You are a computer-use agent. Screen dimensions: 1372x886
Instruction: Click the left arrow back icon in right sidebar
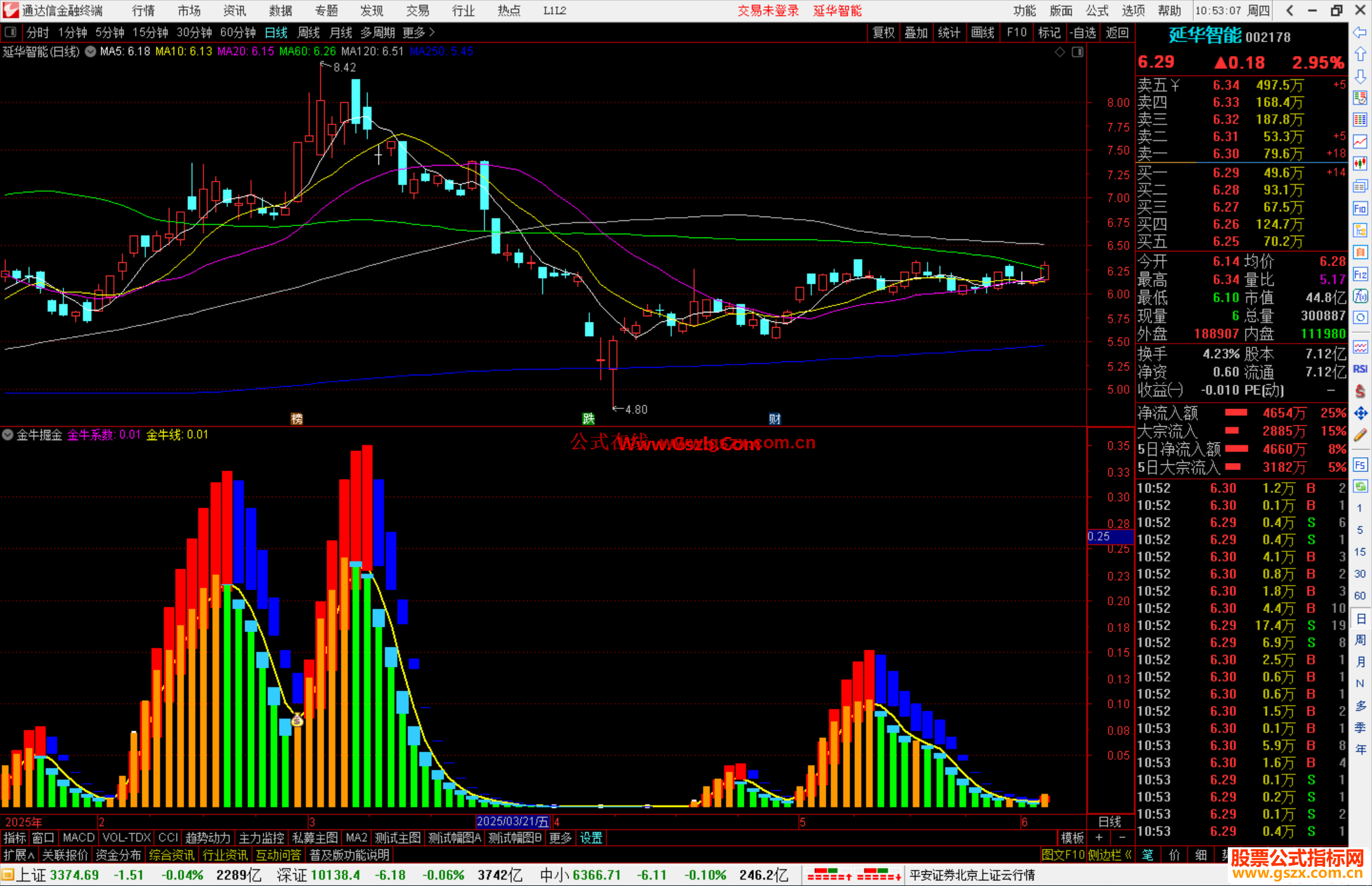pyautogui.click(x=1360, y=32)
